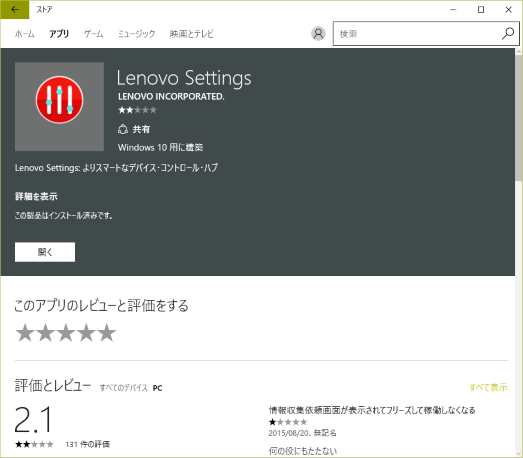Click the Windows 10 用に構築 label

tap(160, 147)
